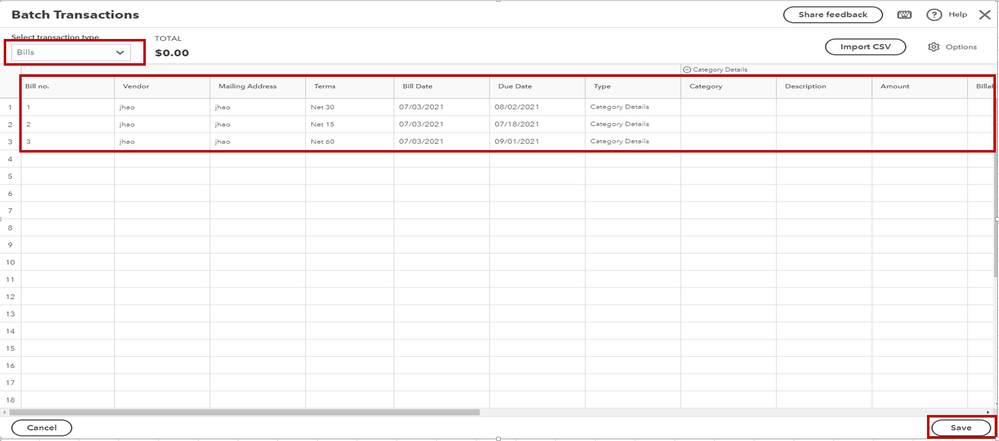Select the Amount column header
Screen dimensions: 999x441
point(920,87)
